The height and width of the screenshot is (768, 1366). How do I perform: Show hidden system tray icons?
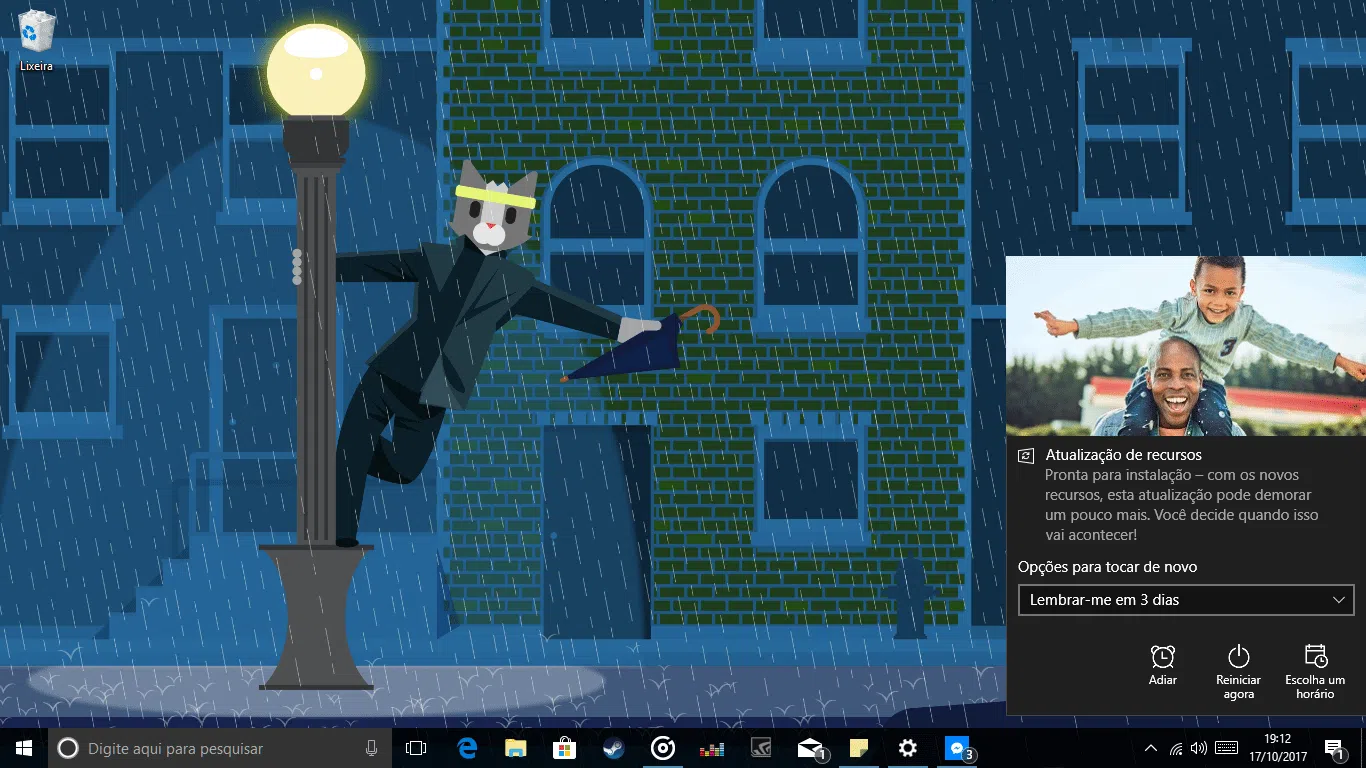[1151, 748]
